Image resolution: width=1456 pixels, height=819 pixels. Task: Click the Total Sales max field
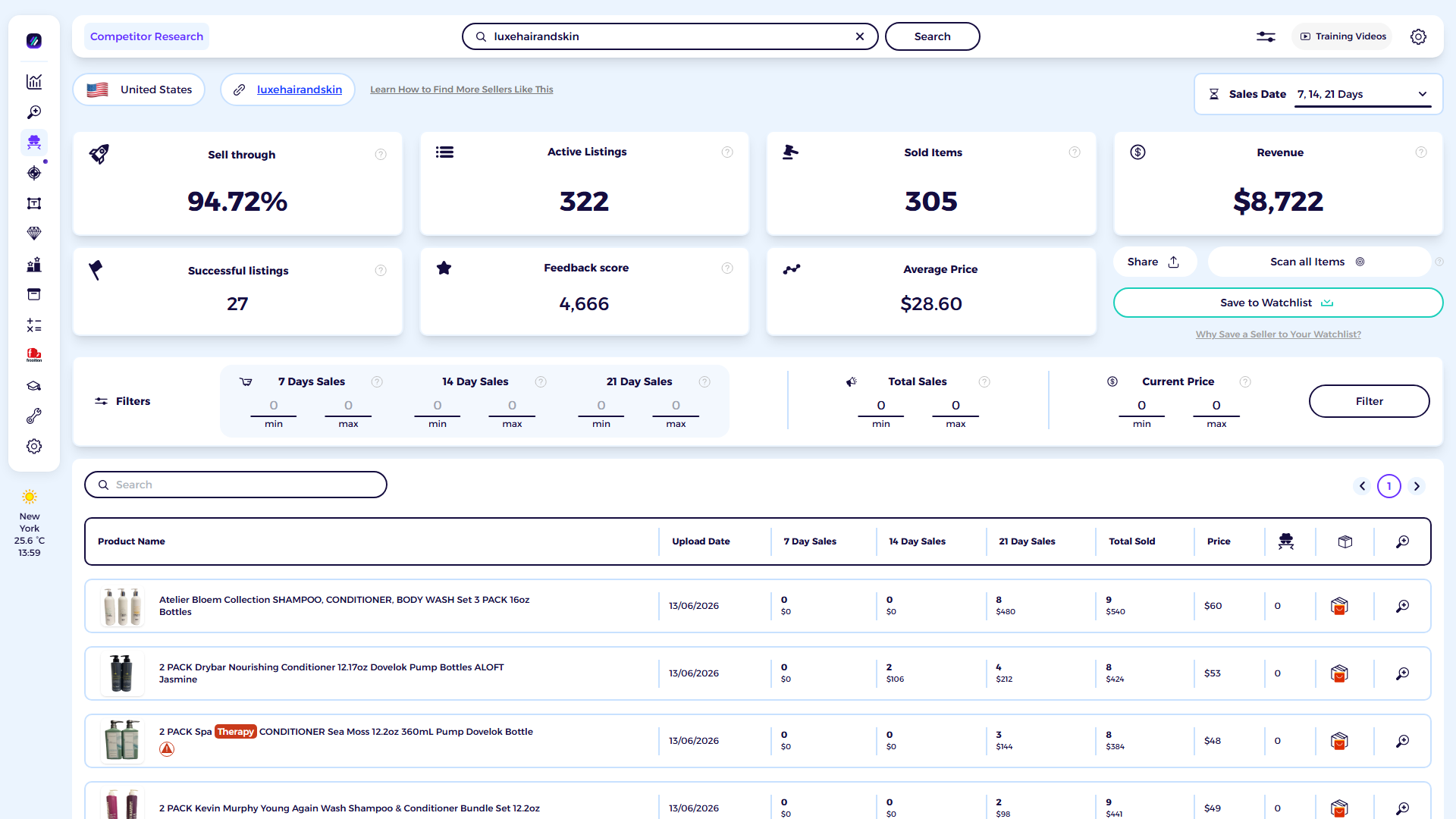click(x=955, y=406)
